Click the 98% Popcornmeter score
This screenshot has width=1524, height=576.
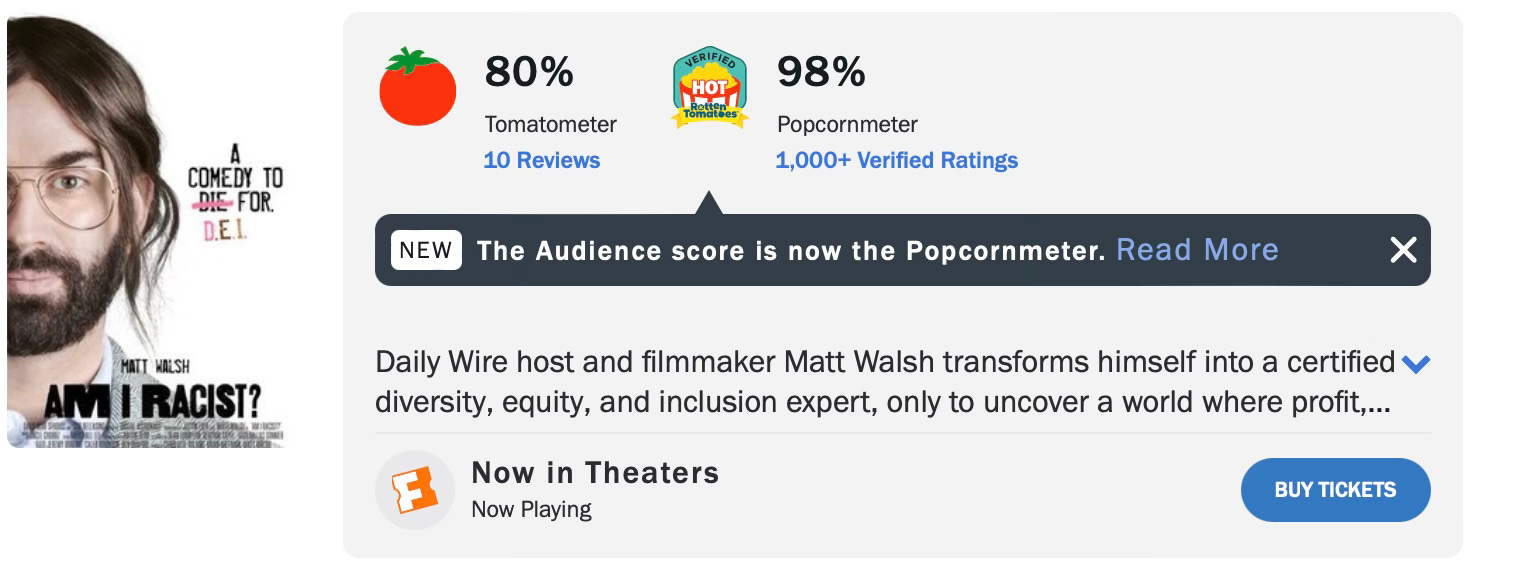click(x=821, y=71)
